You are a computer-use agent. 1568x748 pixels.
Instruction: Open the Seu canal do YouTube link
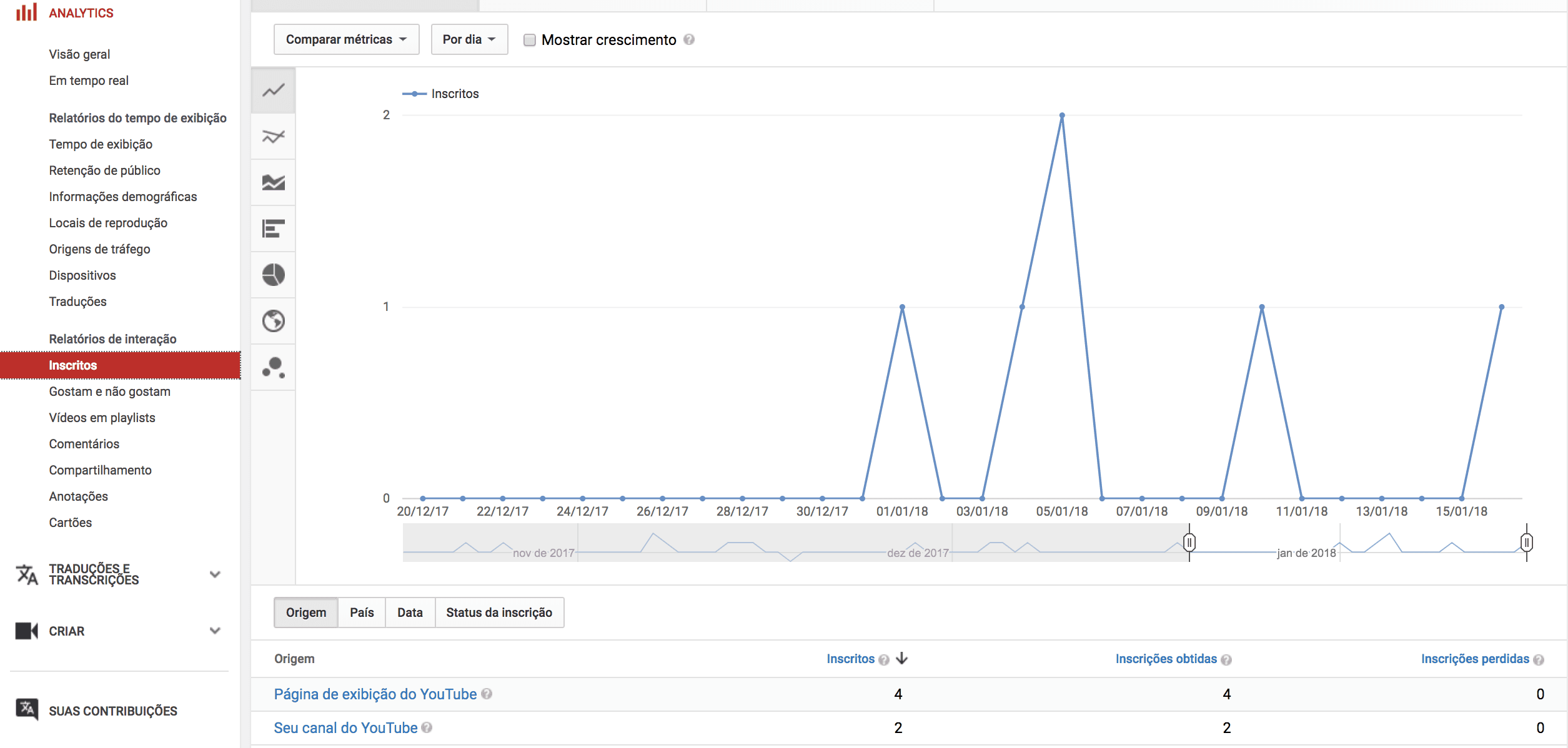pyautogui.click(x=345, y=727)
